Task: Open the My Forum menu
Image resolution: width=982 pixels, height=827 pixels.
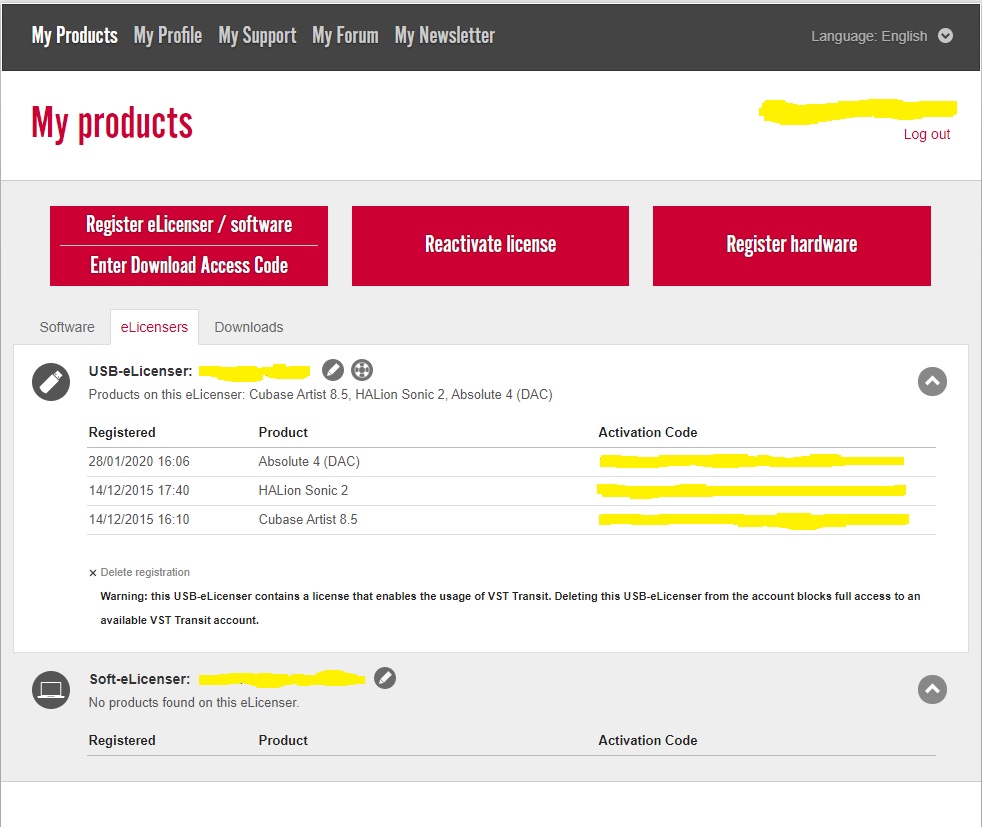Action: pyautogui.click(x=345, y=36)
